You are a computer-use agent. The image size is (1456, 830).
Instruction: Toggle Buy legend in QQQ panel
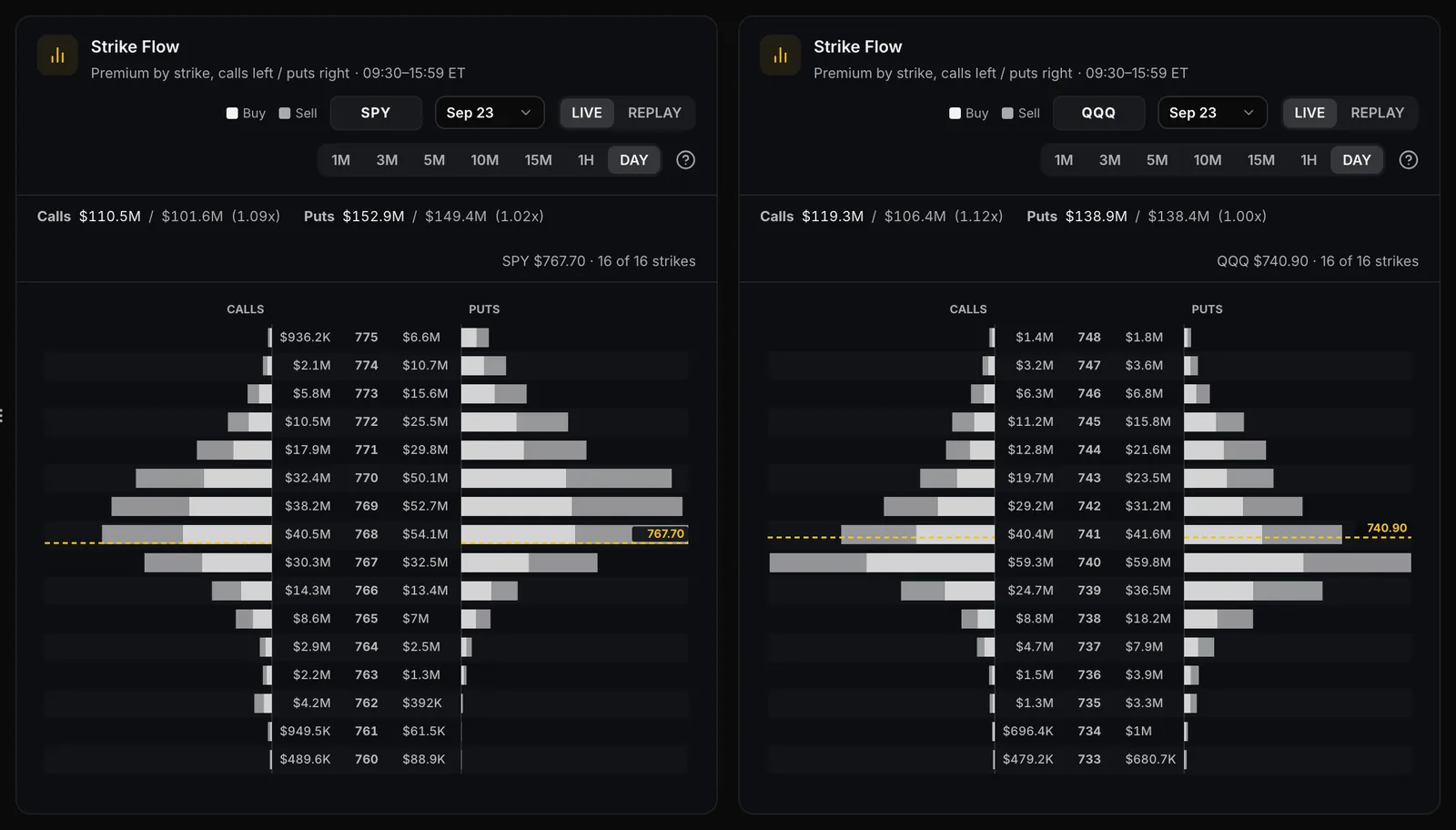(x=968, y=113)
